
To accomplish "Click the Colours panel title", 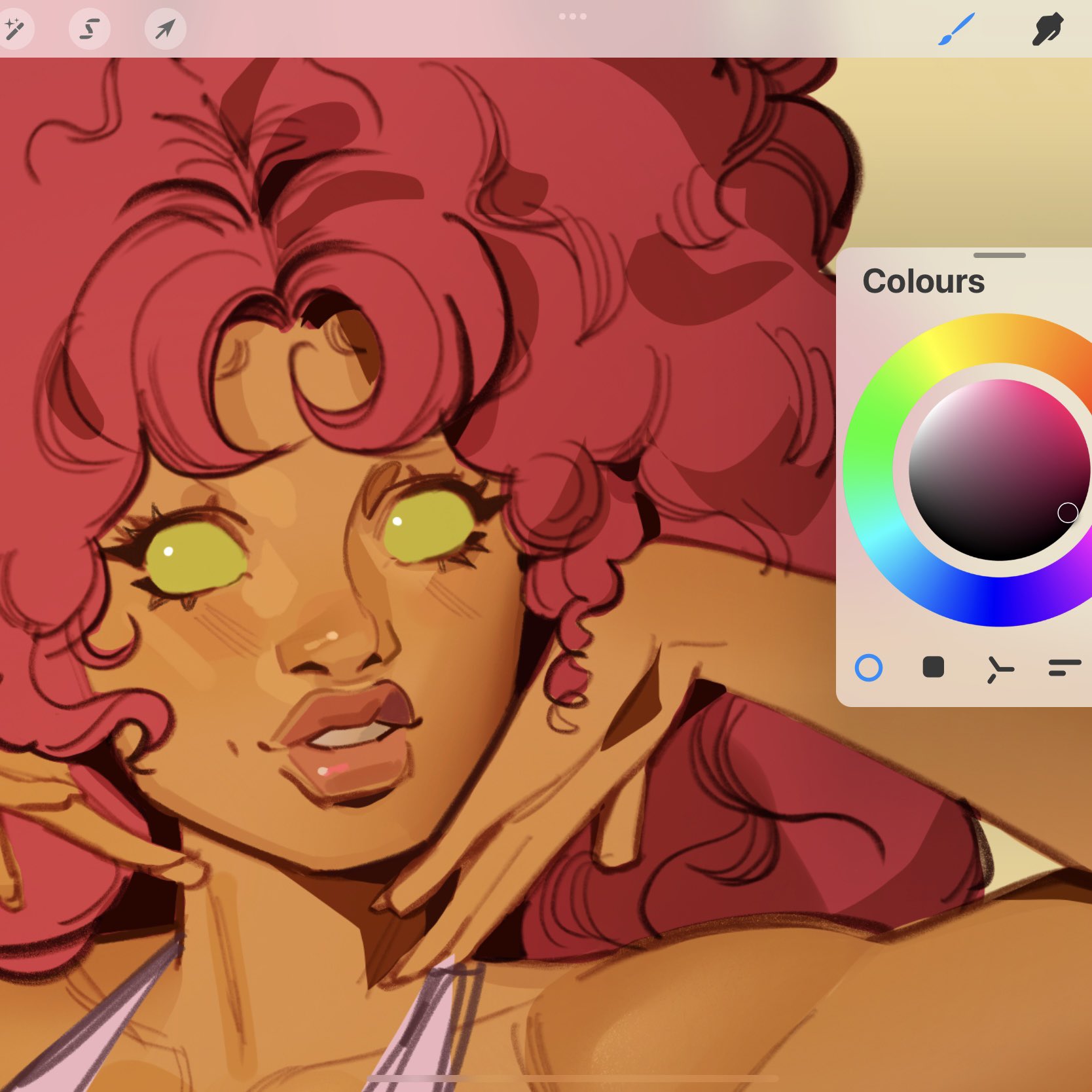I will tap(923, 282).
